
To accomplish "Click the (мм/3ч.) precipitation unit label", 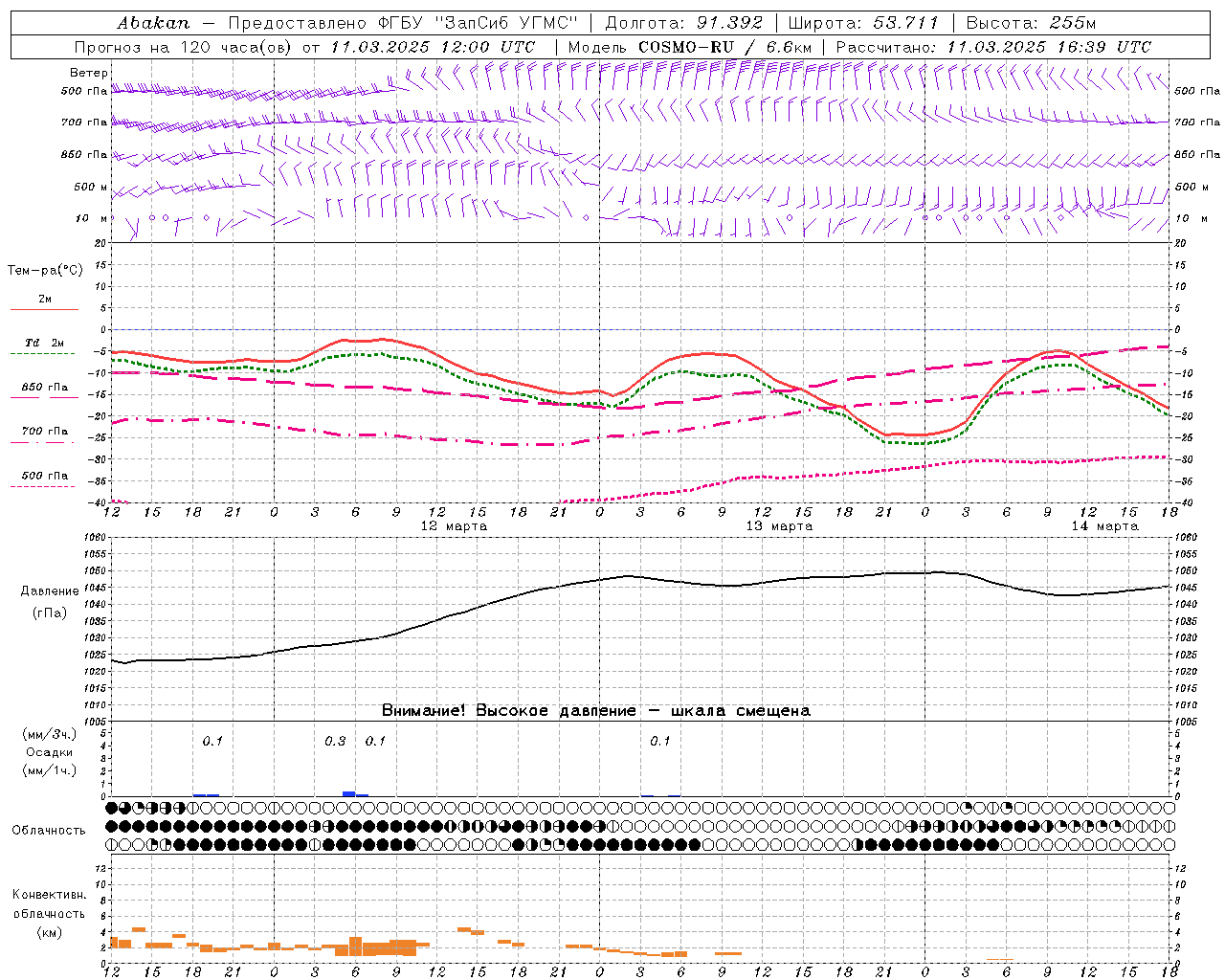I will tap(50, 734).
